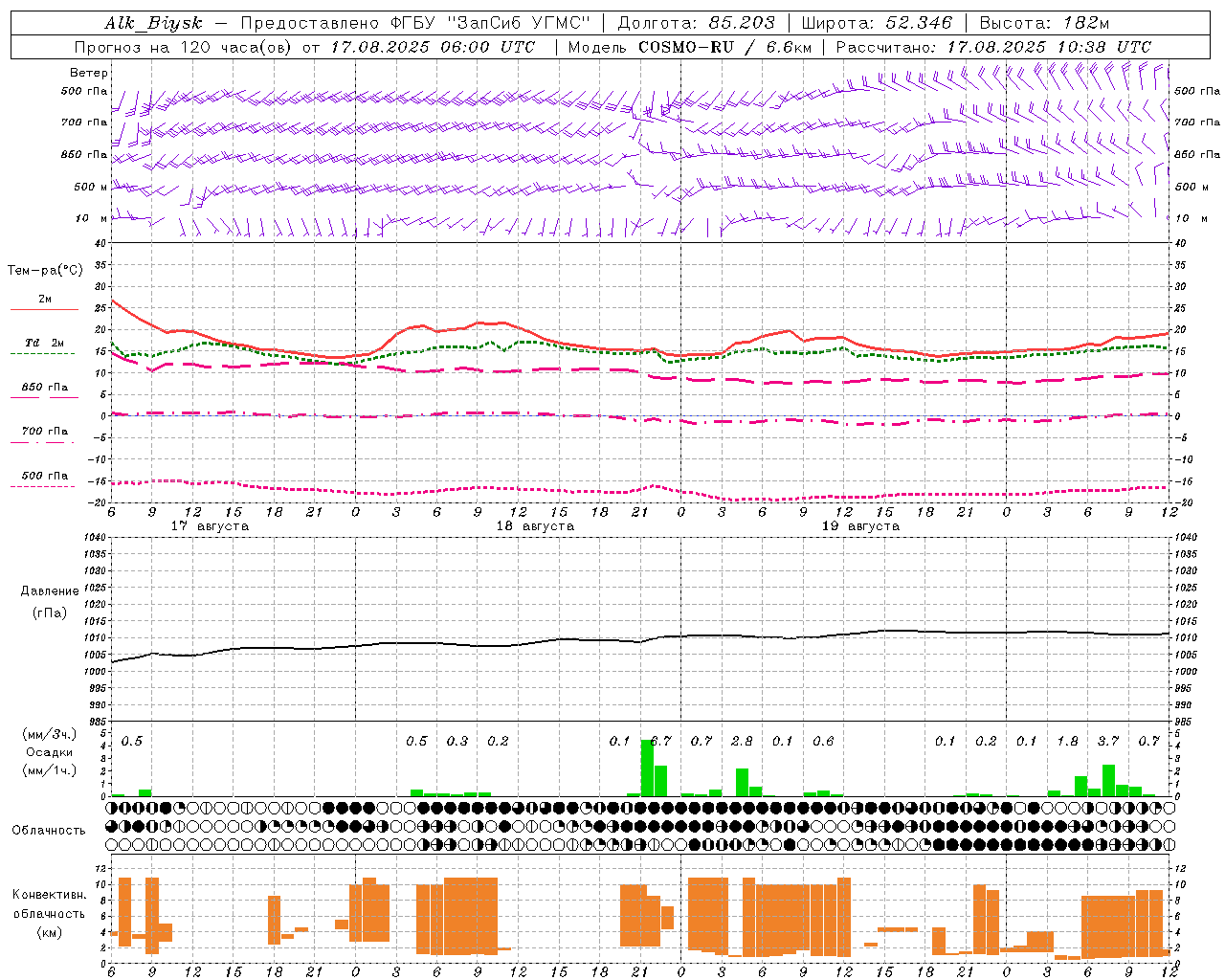Click the Прогноз на 120 часа(ов) text
1225x980 pixels.
pos(185,47)
